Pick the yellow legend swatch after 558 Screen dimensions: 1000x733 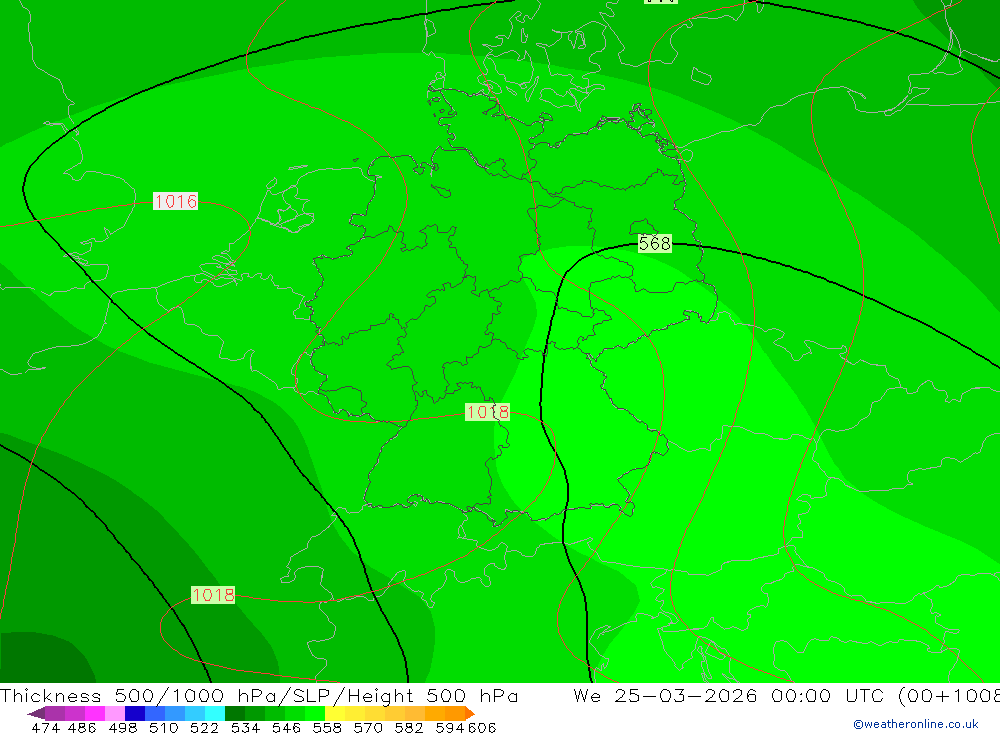(335, 713)
